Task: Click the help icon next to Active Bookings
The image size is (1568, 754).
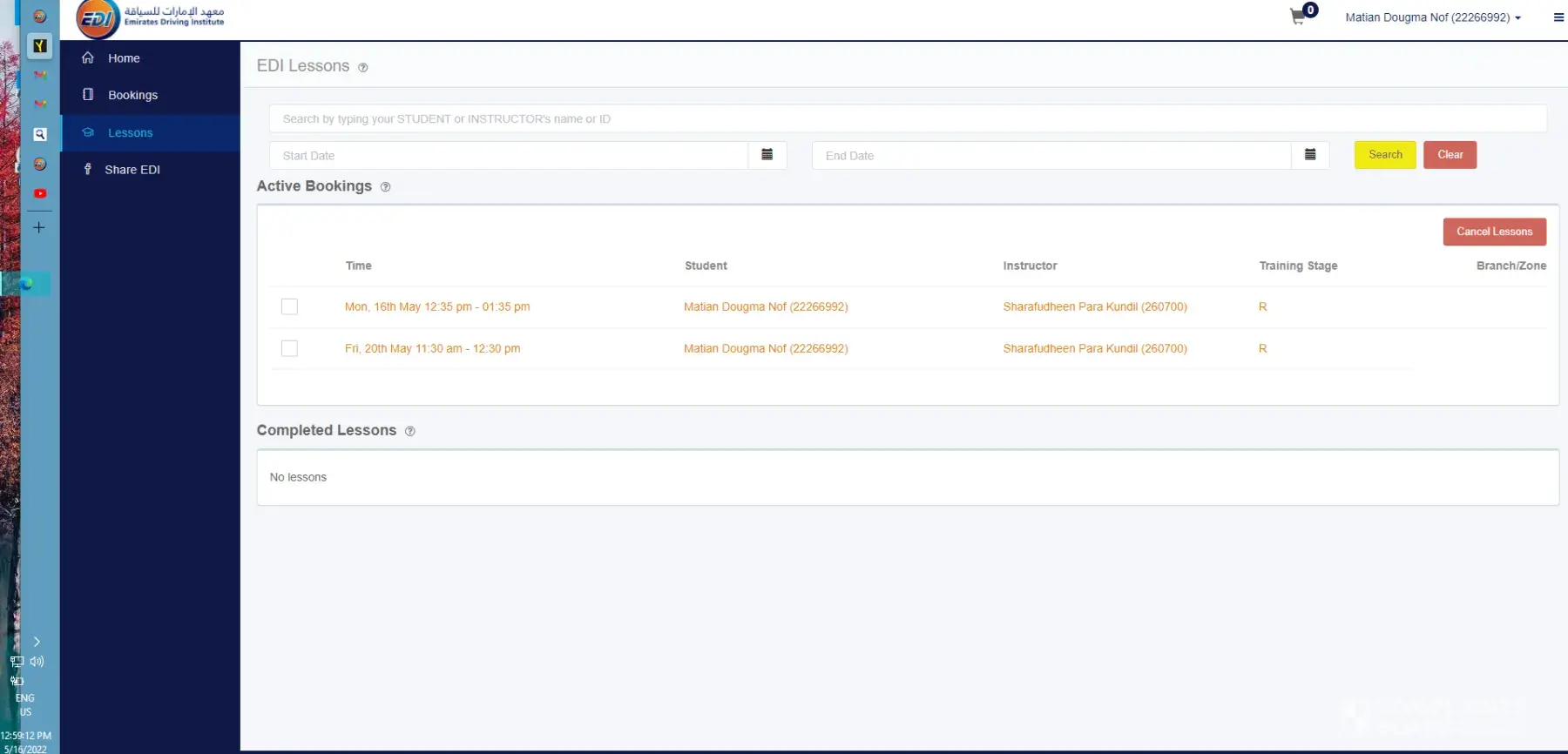Action: tap(385, 187)
